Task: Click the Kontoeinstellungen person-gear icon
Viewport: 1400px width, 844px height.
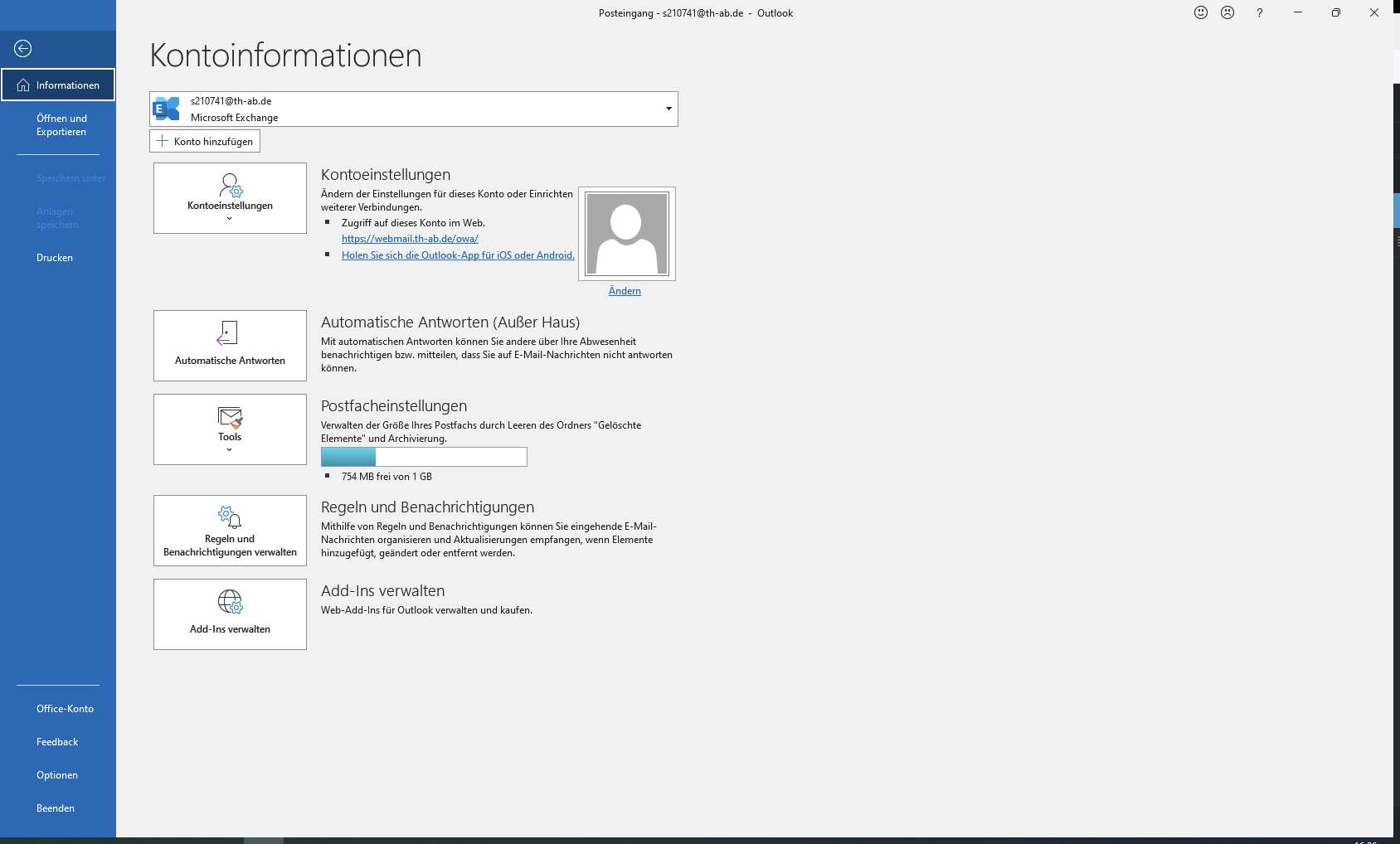Action: (231, 185)
